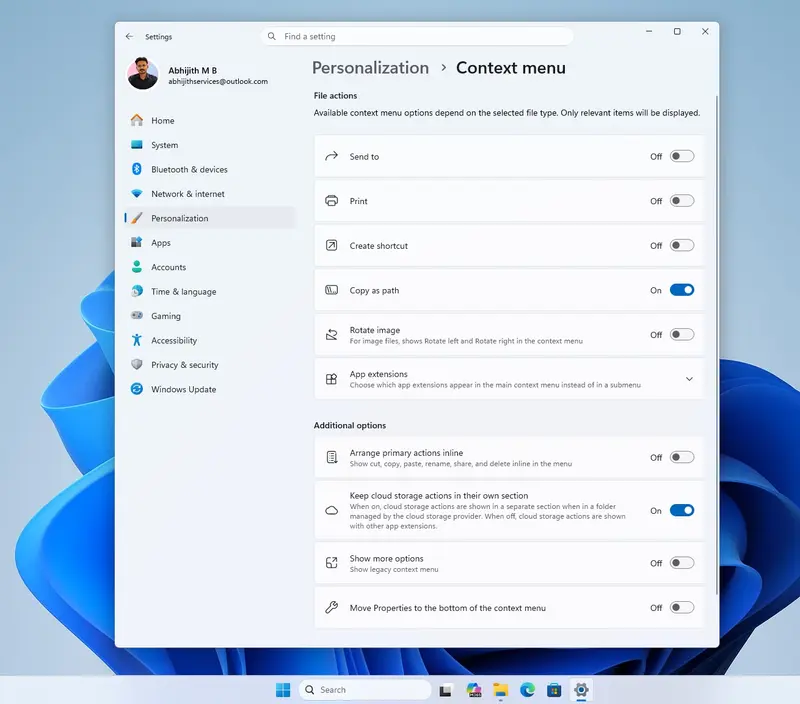Open Time & language settings
This screenshot has width=800, height=704.
[x=210, y=292]
